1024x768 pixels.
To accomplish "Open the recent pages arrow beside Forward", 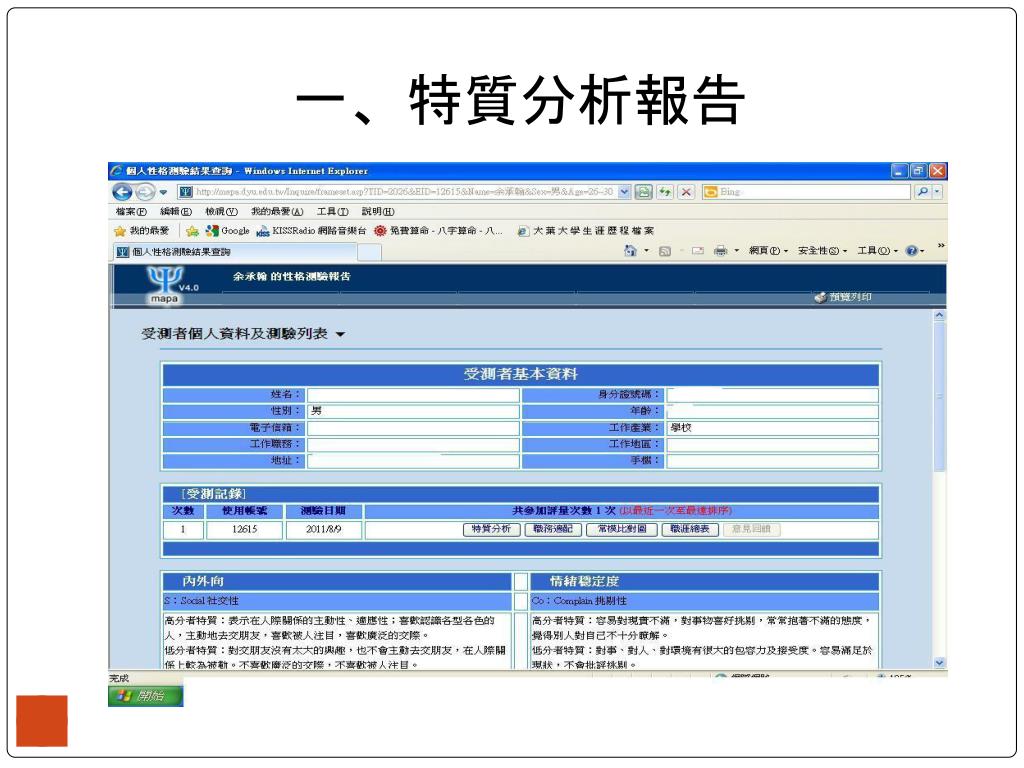I will point(163,192).
